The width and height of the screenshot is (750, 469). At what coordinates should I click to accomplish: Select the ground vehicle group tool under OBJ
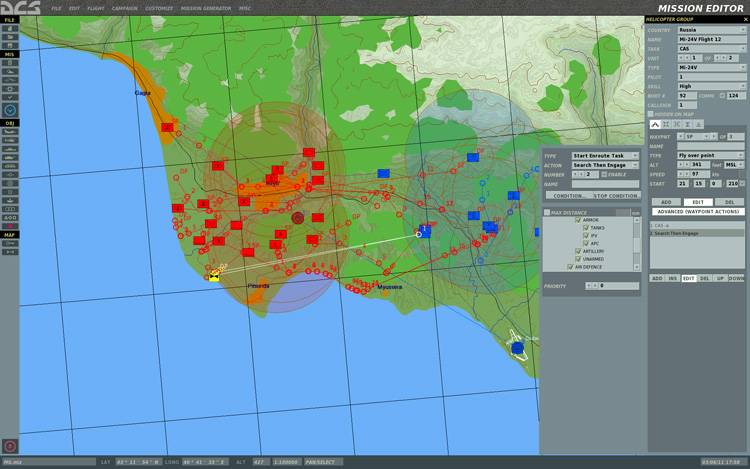pos(10,157)
